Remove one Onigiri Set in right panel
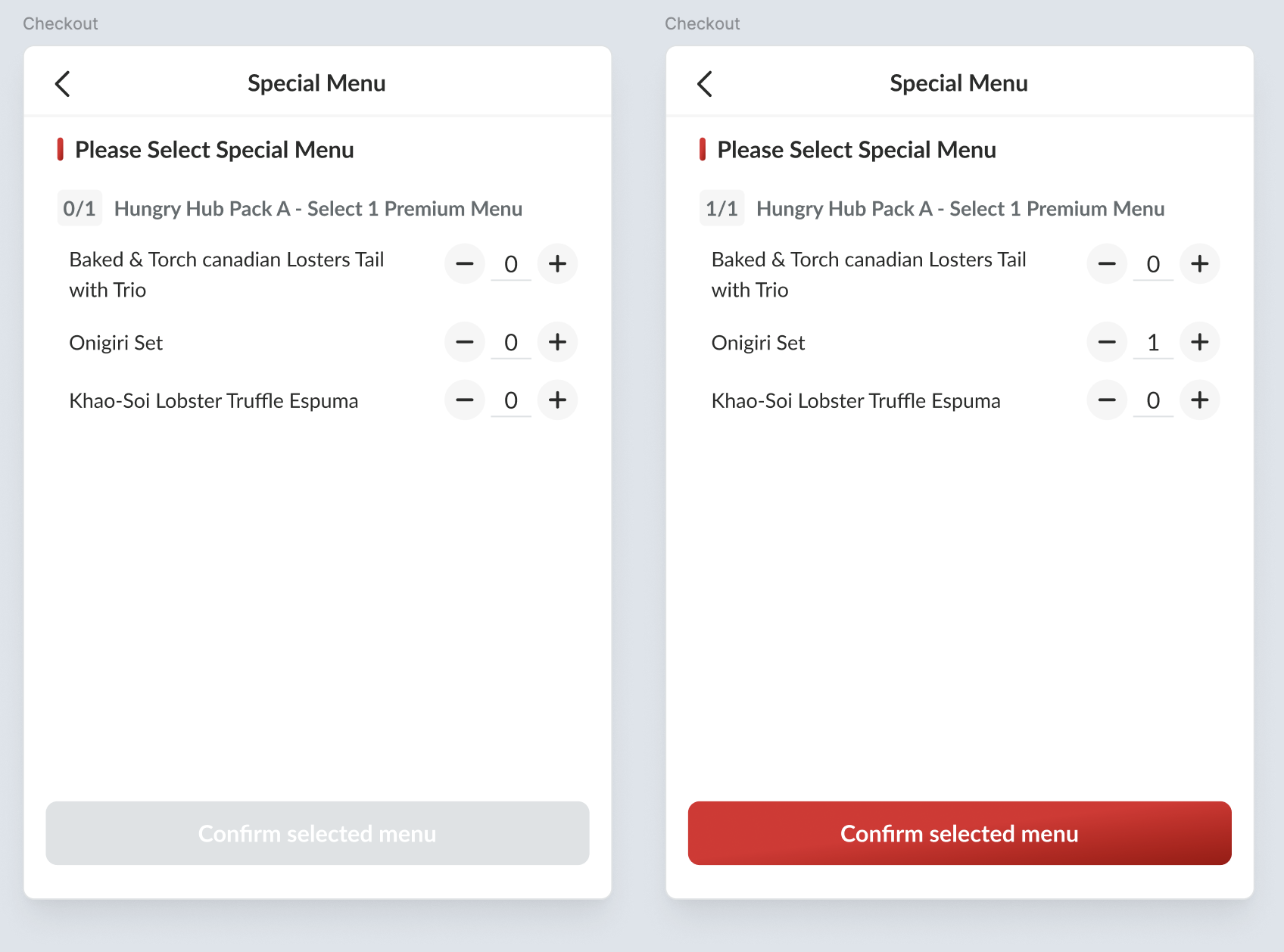Screen dimensions: 1284x952 [1107, 342]
